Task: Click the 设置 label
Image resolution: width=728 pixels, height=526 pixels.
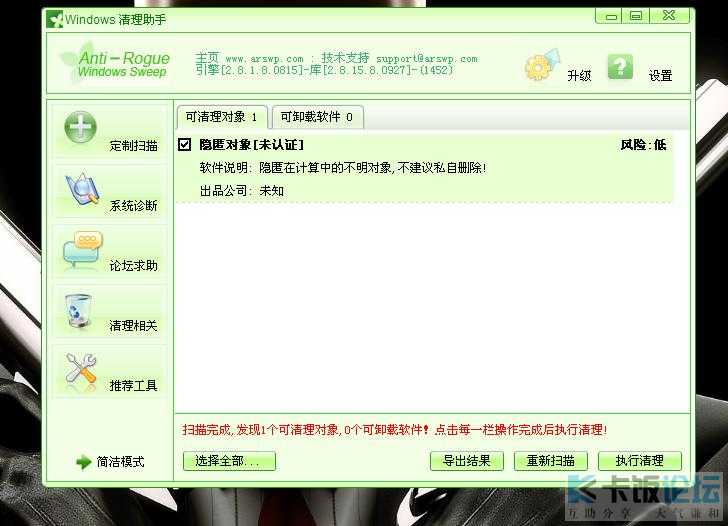Action: [x=660, y=75]
